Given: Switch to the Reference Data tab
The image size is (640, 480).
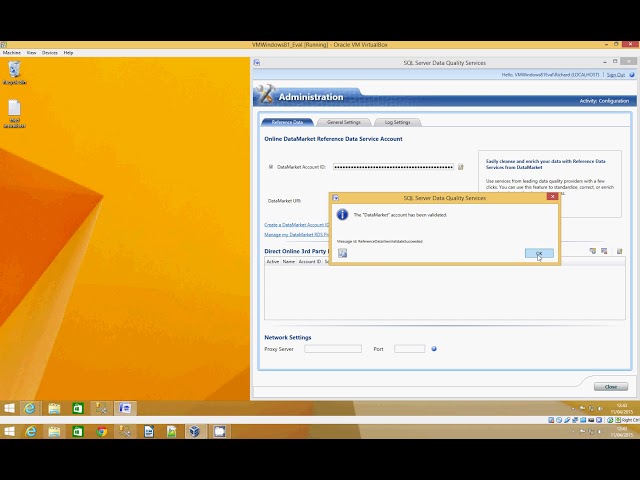Looking at the screenshot, I should point(287,122).
